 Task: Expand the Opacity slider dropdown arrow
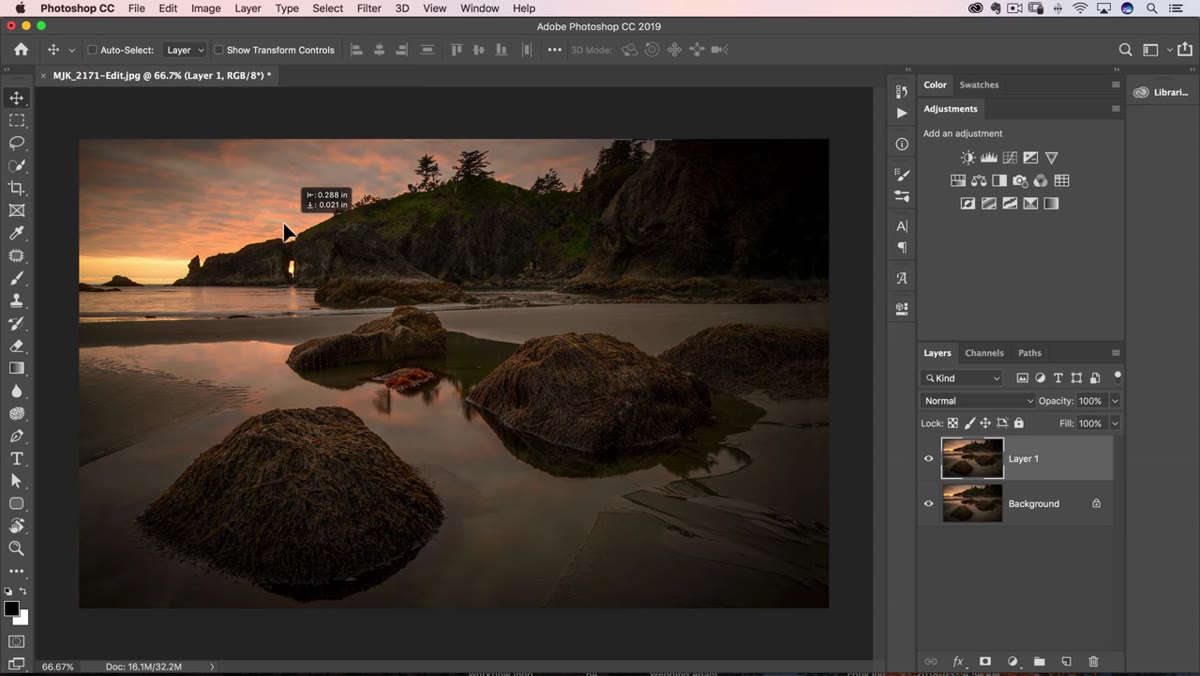click(x=1115, y=401)
